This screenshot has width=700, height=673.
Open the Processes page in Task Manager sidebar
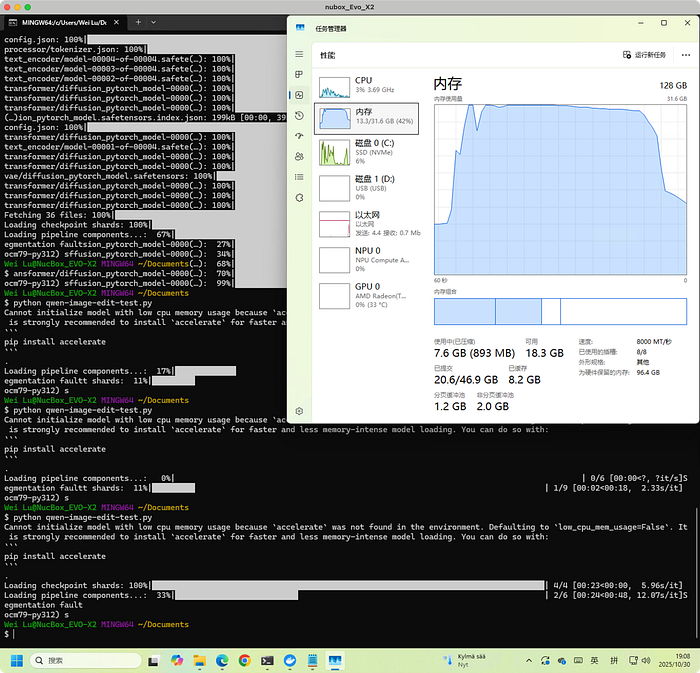(299, 75)
